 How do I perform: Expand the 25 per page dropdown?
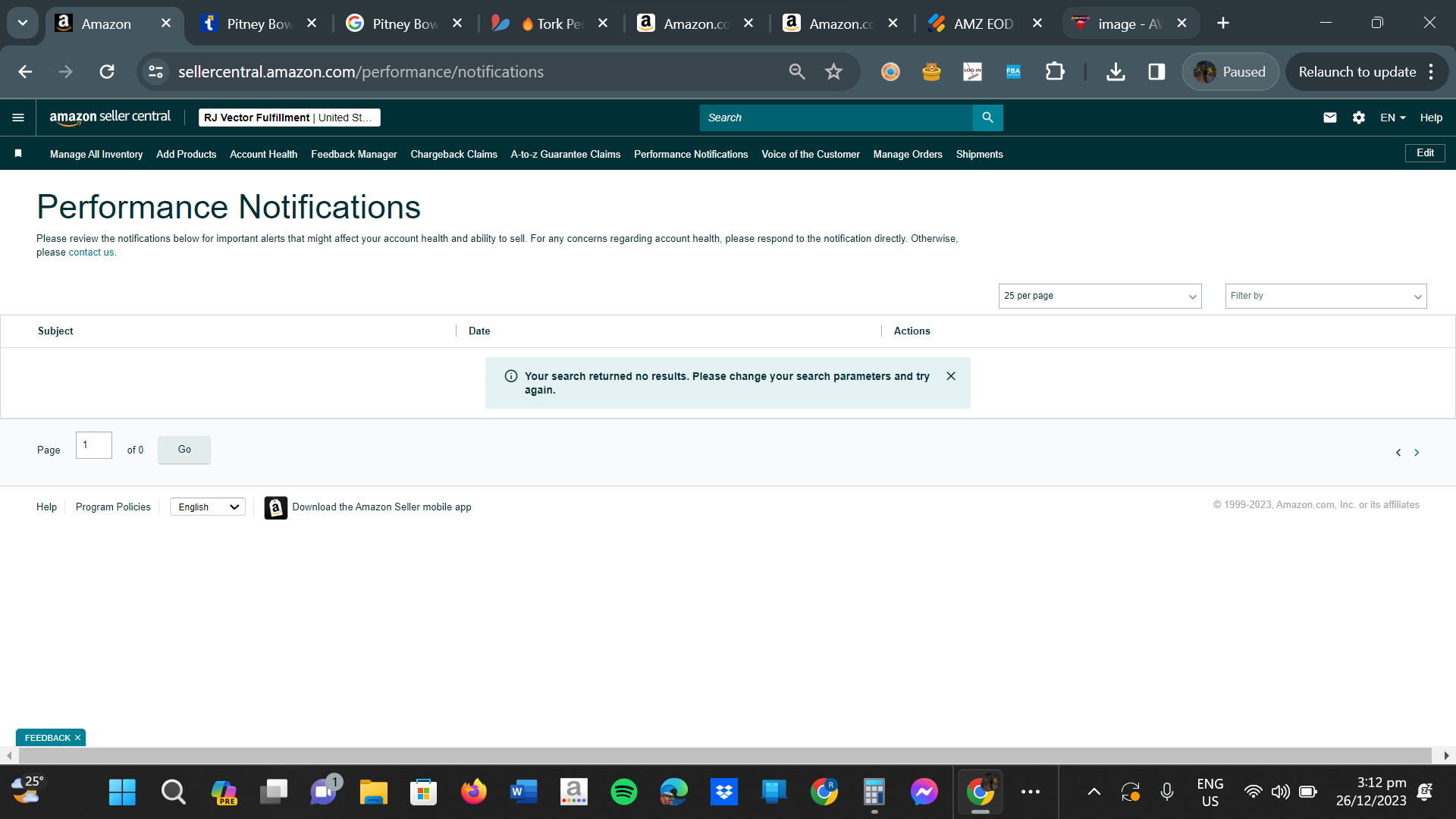tap(1100, 296)
